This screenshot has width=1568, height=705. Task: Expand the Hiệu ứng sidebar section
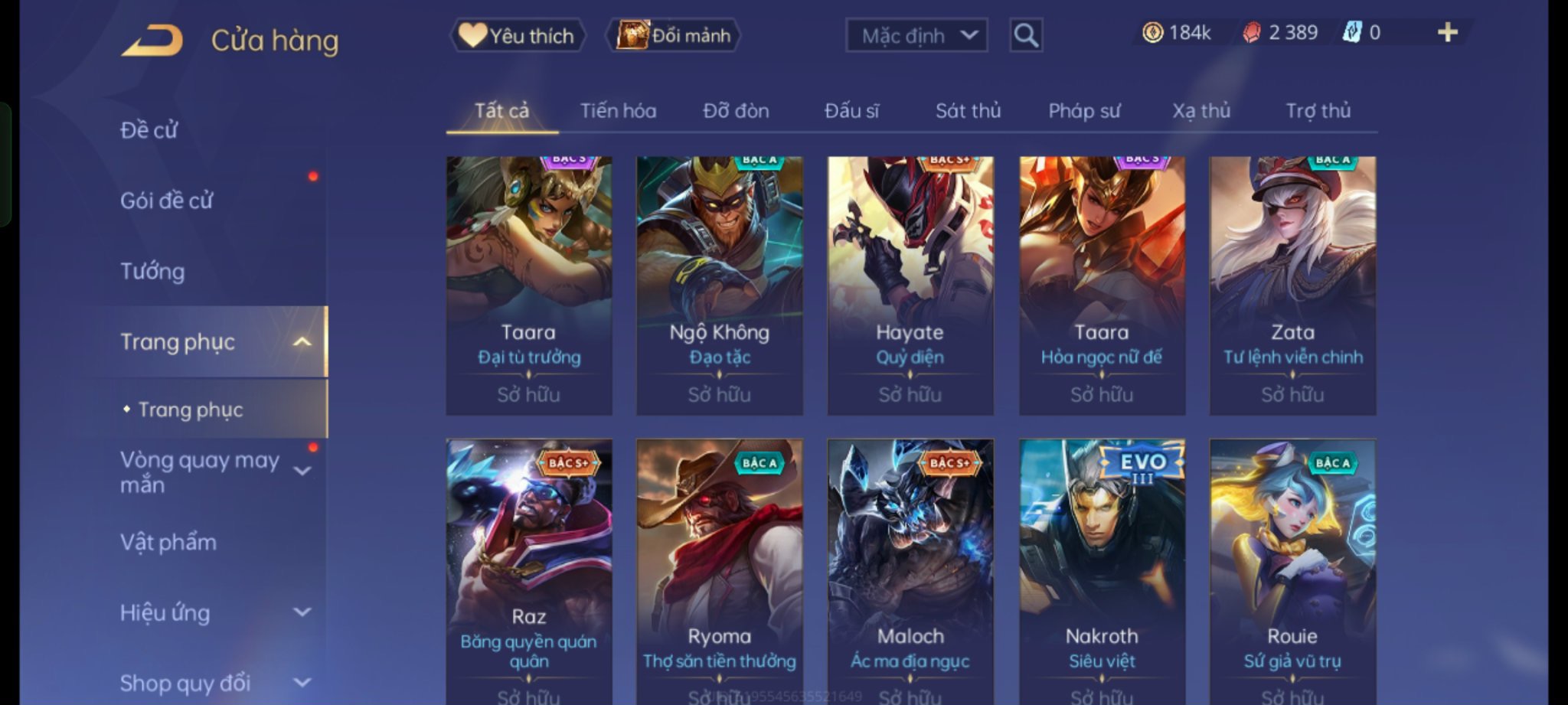click(302, 612)
